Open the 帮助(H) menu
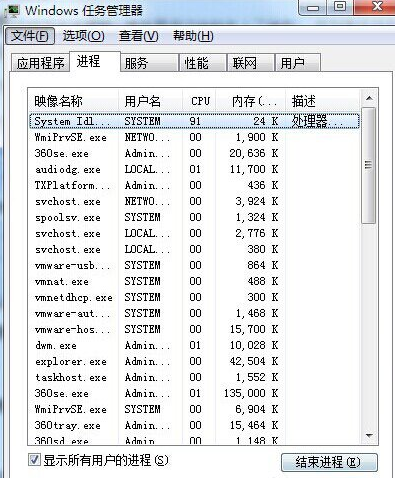 tap(193, 36)
